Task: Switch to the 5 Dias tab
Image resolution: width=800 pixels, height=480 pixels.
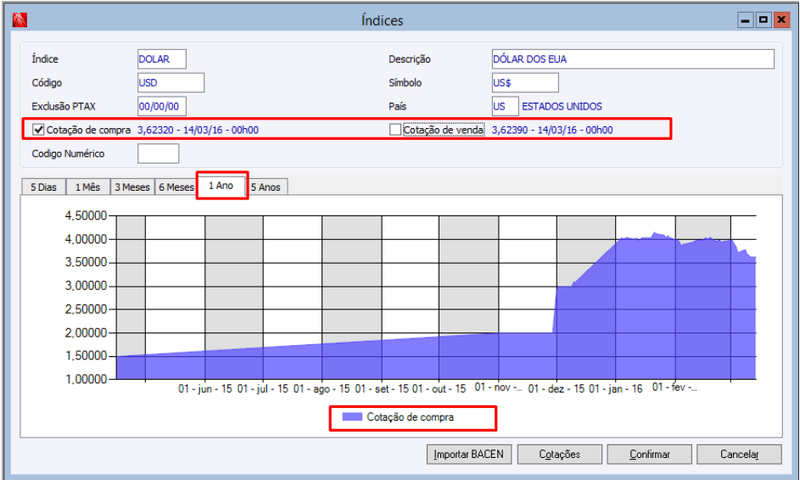Action: (43, 187)
